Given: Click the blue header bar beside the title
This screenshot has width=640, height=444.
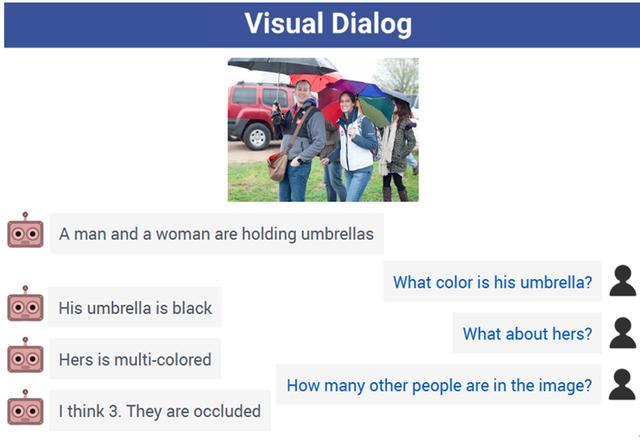Looking at the screenshot, I should tap(122, 24).
